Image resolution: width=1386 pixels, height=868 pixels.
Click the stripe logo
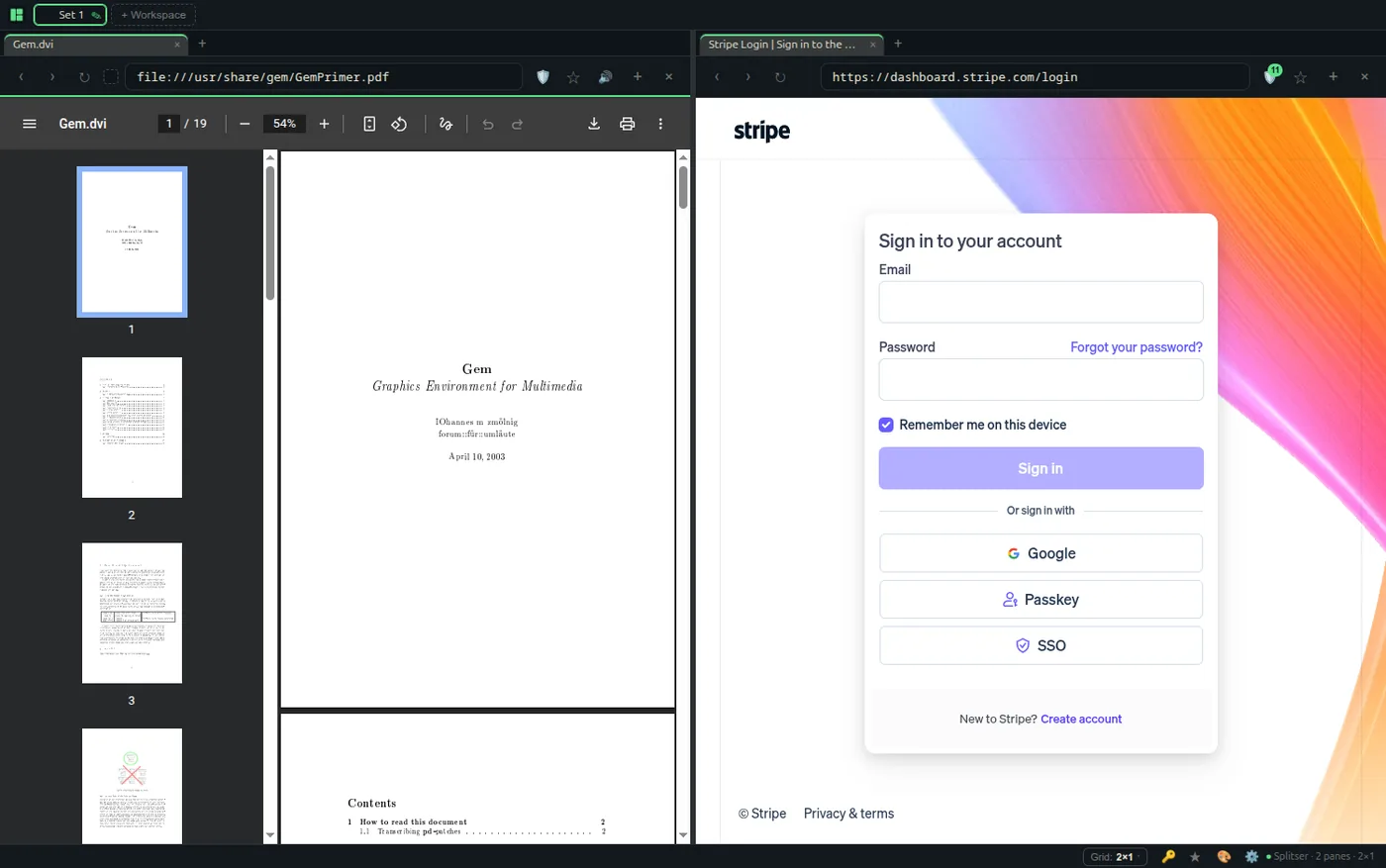pos(761,131)
